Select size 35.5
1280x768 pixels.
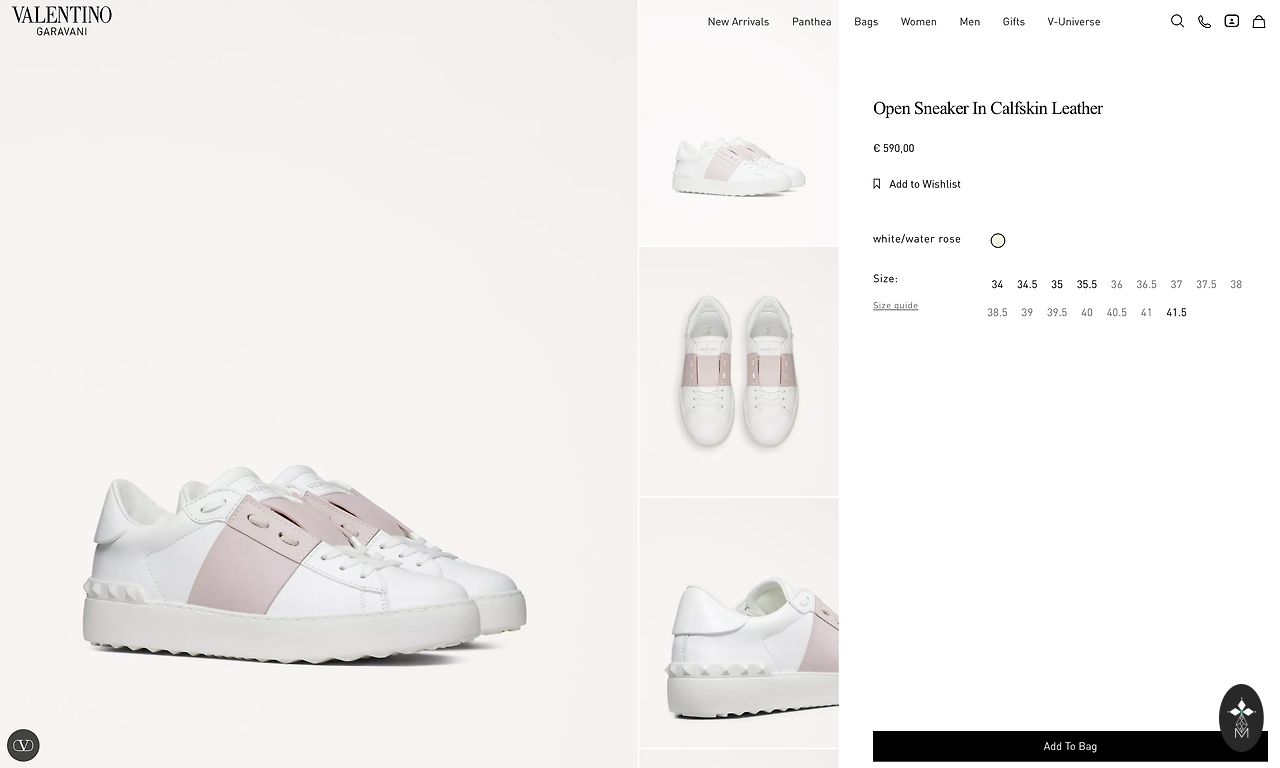pyautogui.click(x=1086, y=285)
